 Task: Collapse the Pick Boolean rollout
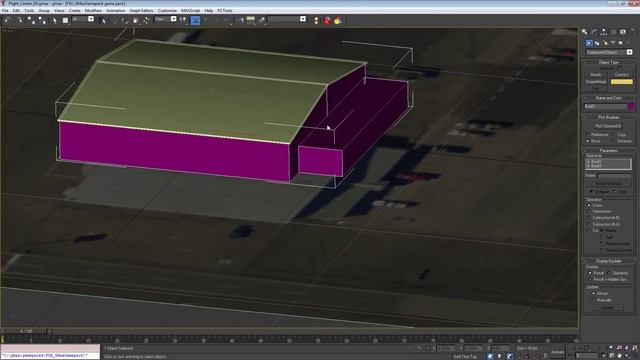[x=609, y=117]
